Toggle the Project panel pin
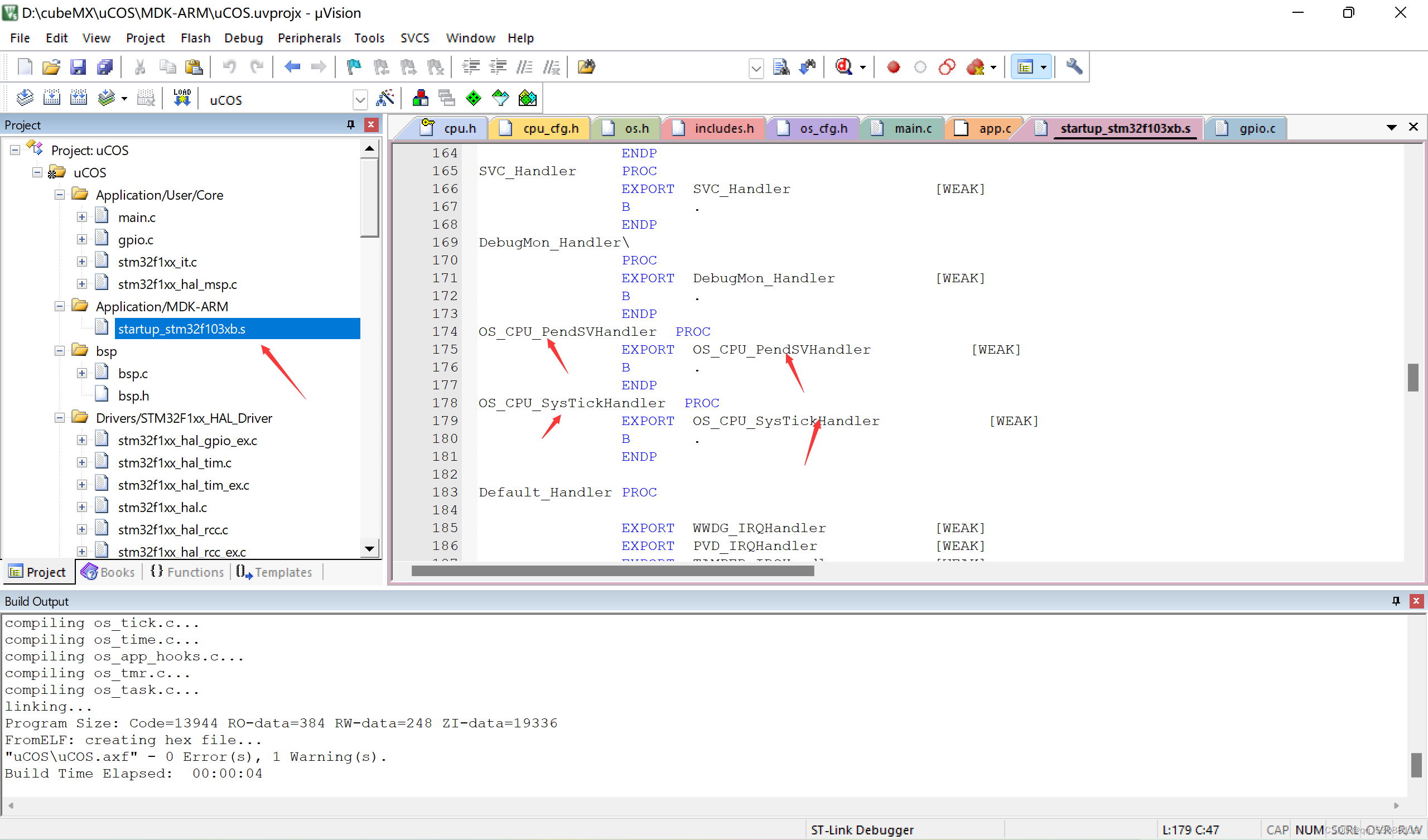1428x840 pixels. (x=350, y=125)
